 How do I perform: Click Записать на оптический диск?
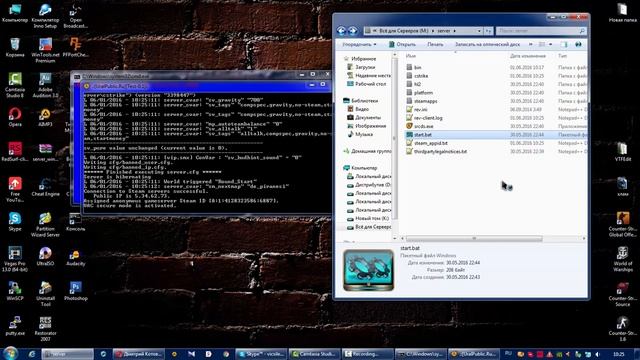[487, 44]
